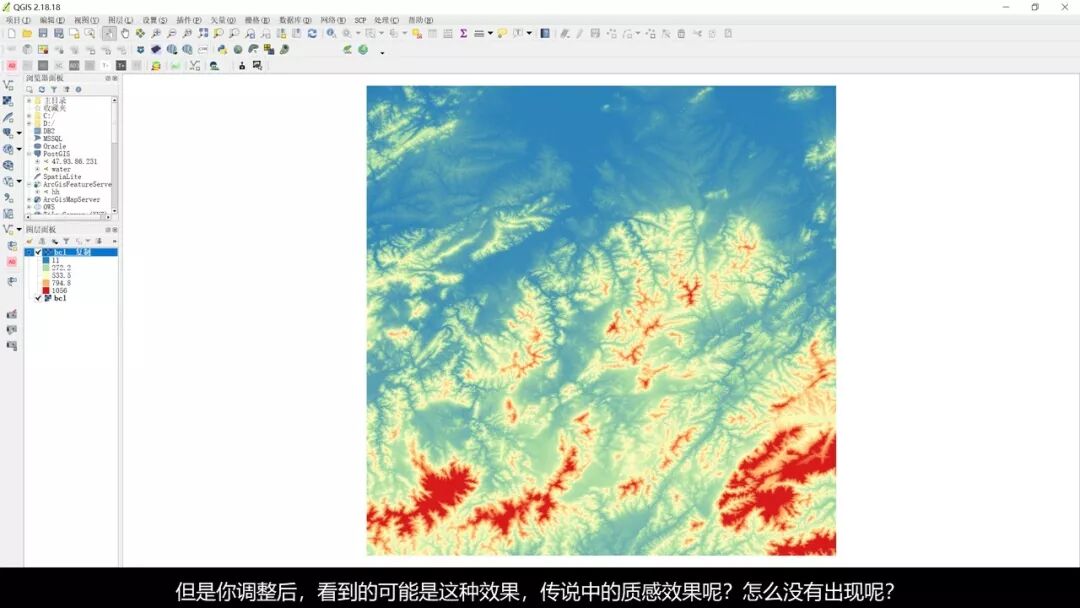Select the Pan Map hand tool

click(x=125, y=33)
